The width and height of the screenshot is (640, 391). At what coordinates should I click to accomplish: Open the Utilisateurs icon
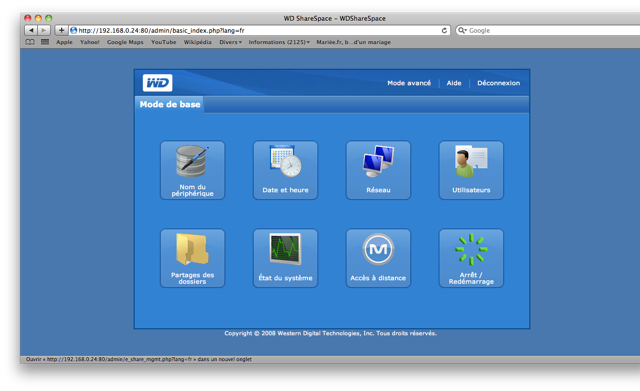click(471, 170)
